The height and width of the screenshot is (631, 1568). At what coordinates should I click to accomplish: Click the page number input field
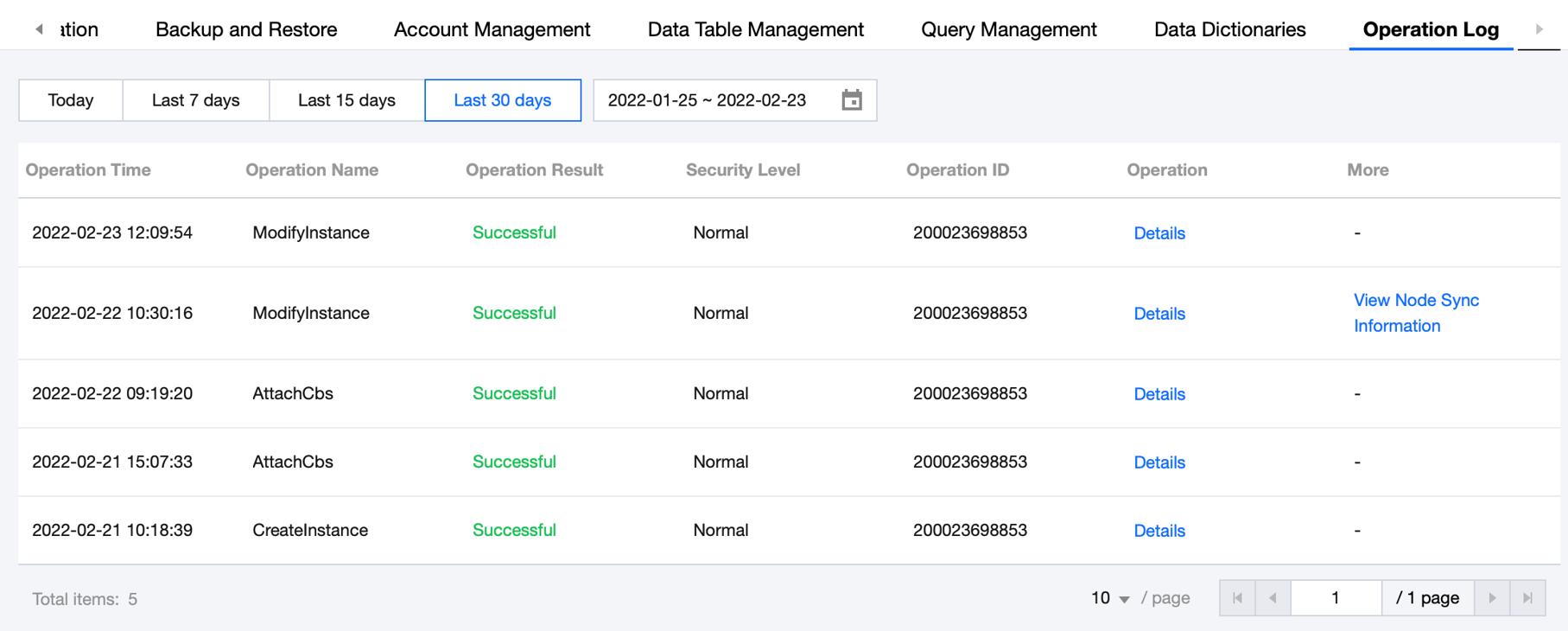tap(1335, 598)
